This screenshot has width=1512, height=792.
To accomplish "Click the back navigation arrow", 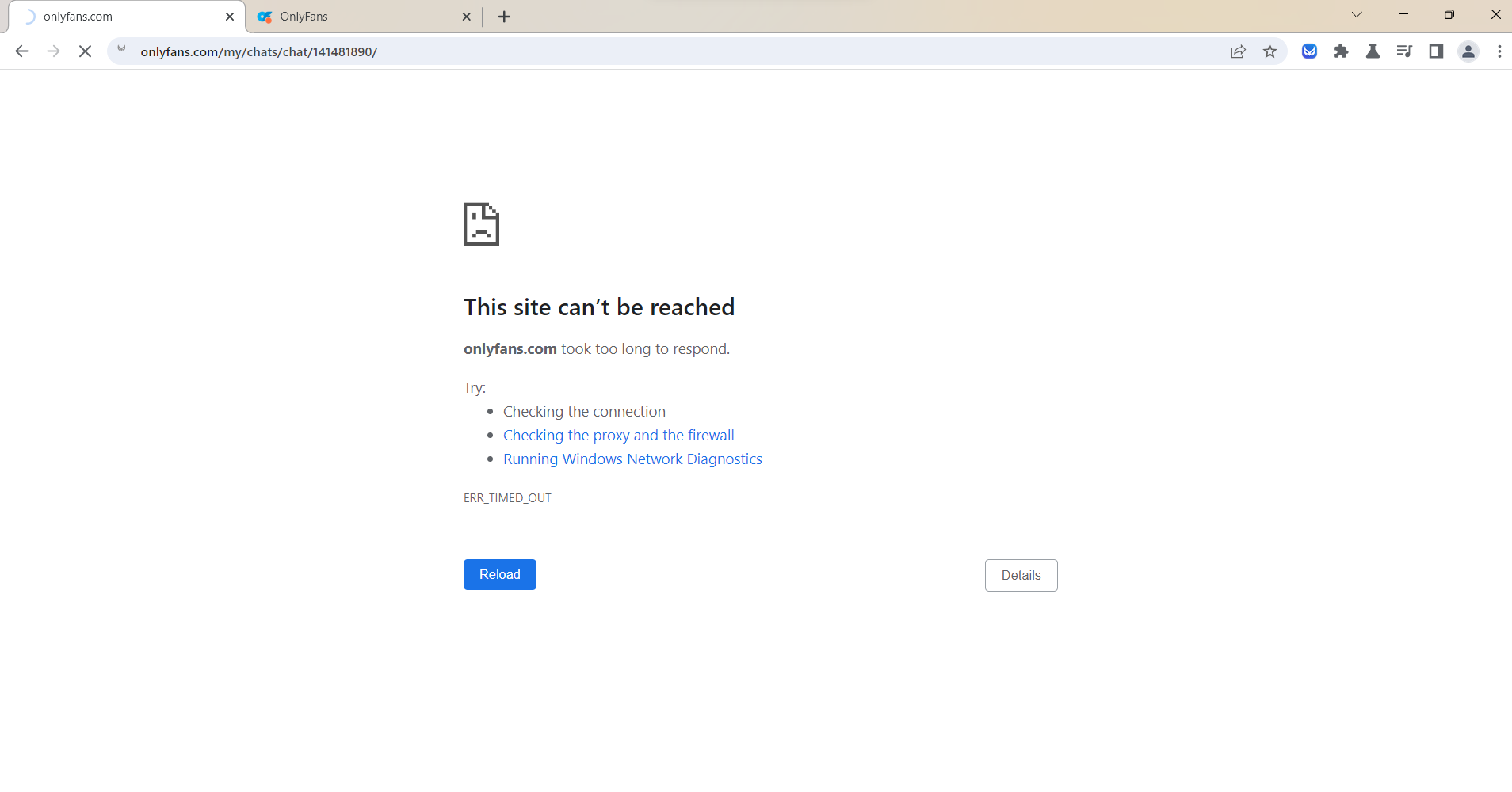I will click(21, 51).
